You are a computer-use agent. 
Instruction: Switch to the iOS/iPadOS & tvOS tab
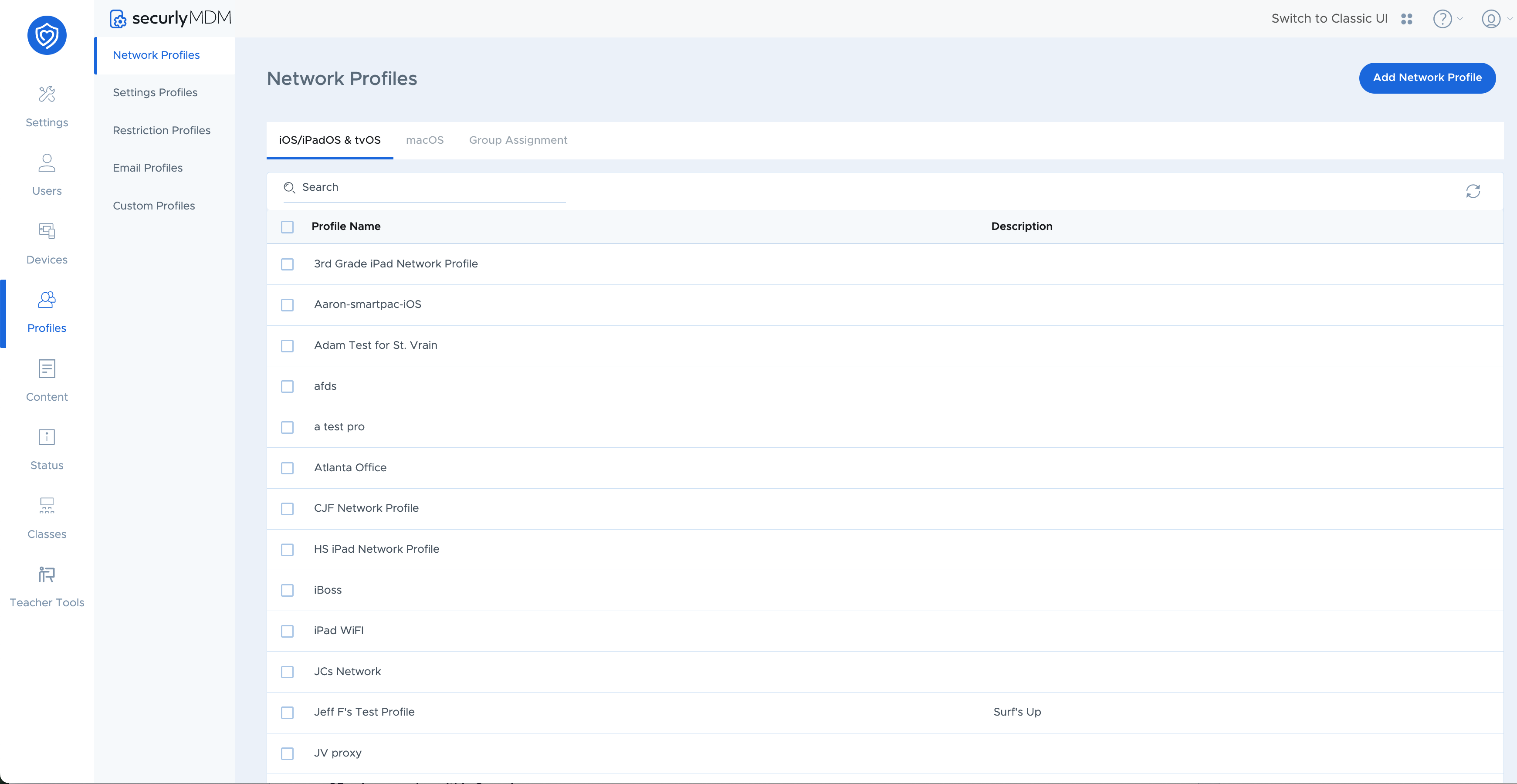tap(330, 140)
